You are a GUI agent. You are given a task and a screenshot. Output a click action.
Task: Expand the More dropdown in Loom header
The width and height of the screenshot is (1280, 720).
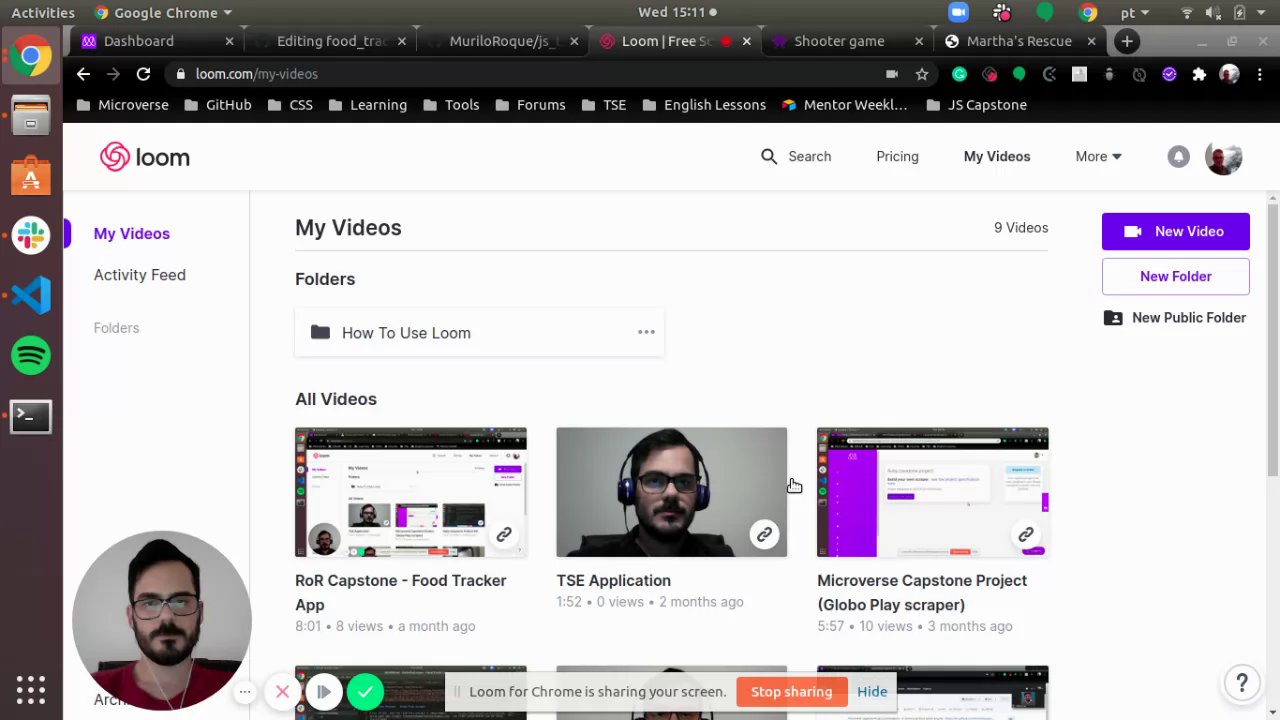tap(1098, 156)
